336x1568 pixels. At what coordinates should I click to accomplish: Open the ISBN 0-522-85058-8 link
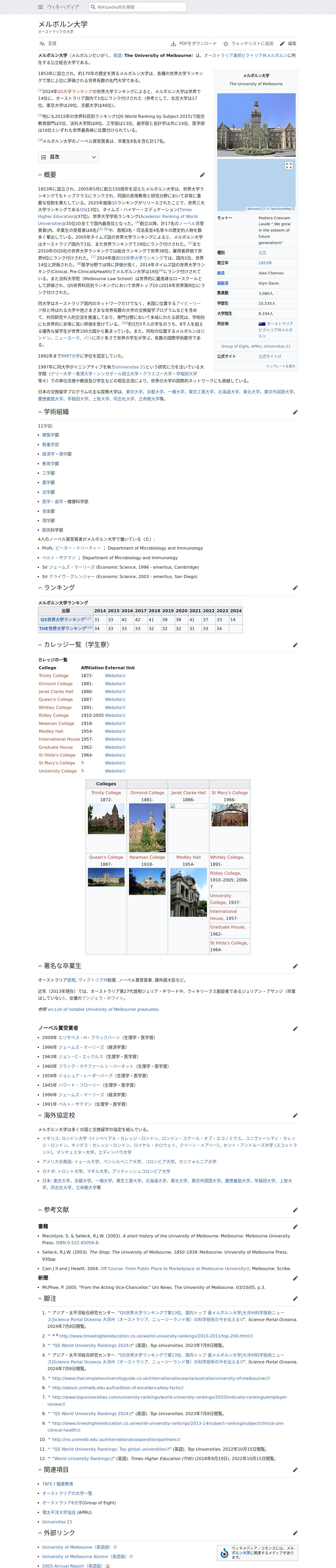pos(77,1243)
